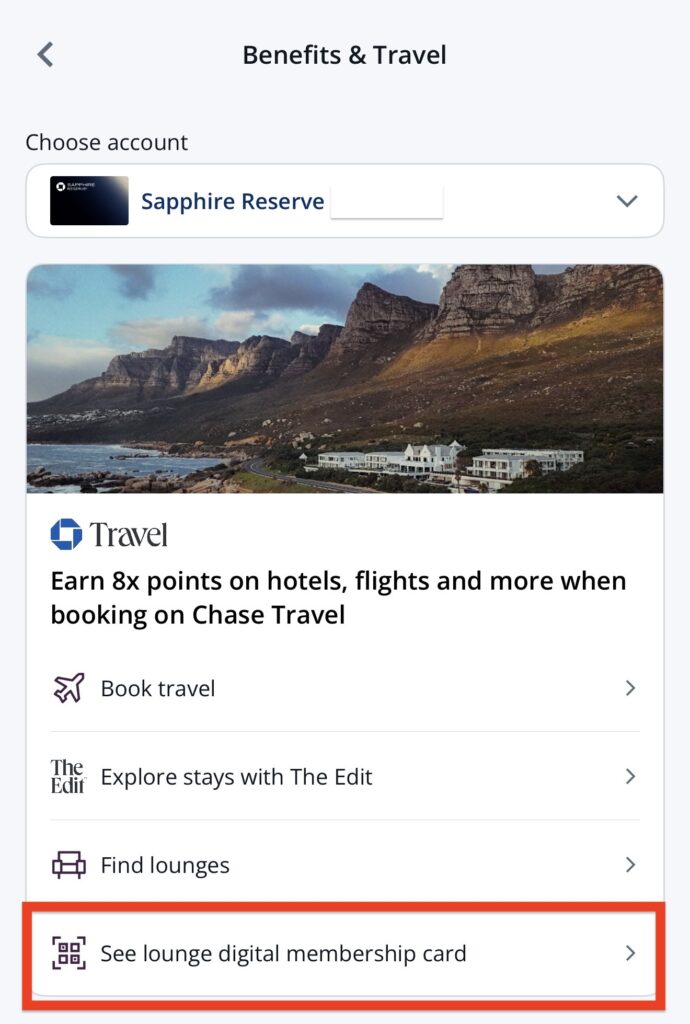Viewport: 690px width, 1024px height.
Task: Open Explore stays with The Edit
Action: pos(236,777)
